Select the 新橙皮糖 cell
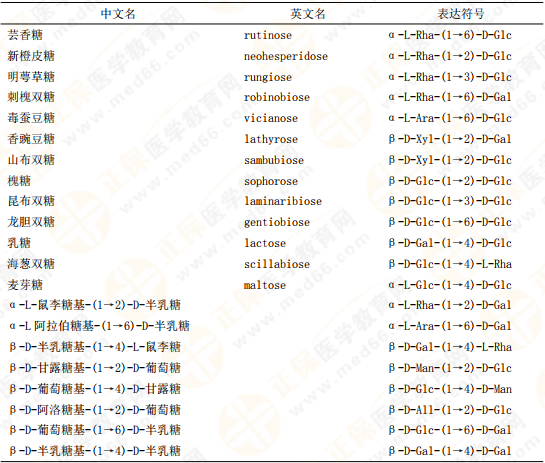Screen dimensions: 545x463 click(31, 56)
